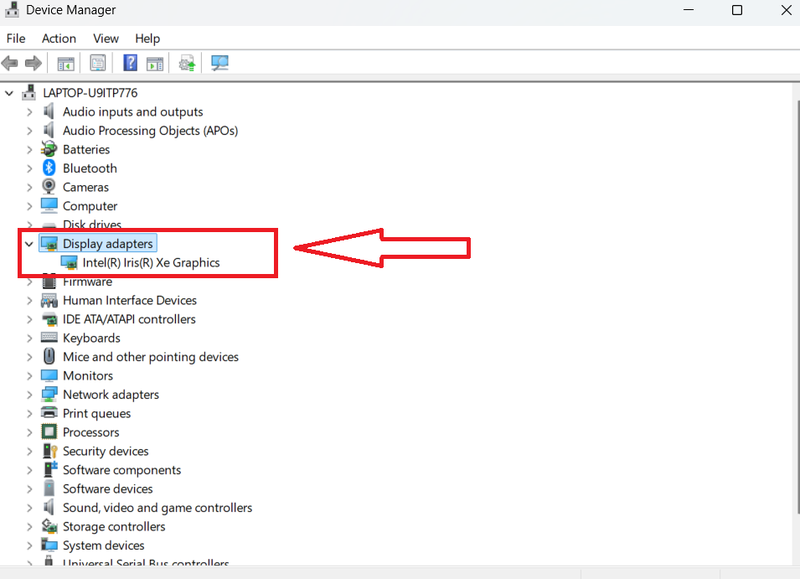This screenshot has height=579, width=800.
Task: Expand Audio Processing Objects (APOs) chevron
Action: click(x=29, y=131)
